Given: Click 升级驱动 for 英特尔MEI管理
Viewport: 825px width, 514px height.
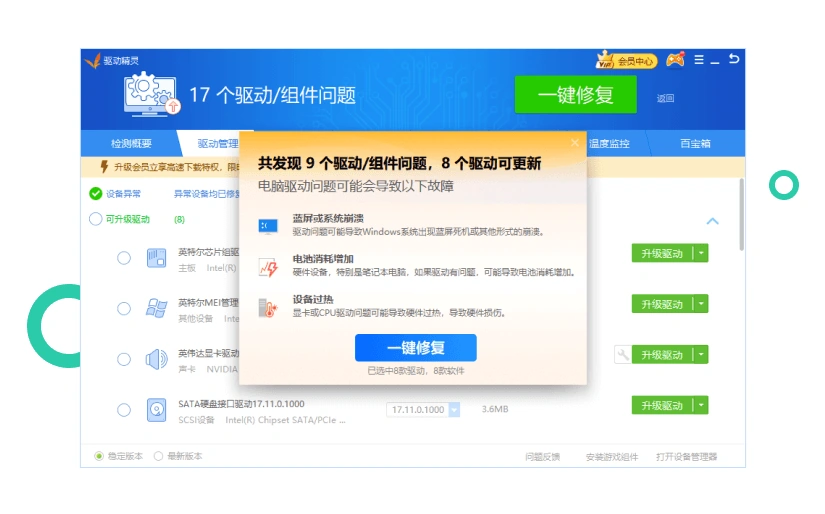Looking at the screenshot, I should click(662, 304).
